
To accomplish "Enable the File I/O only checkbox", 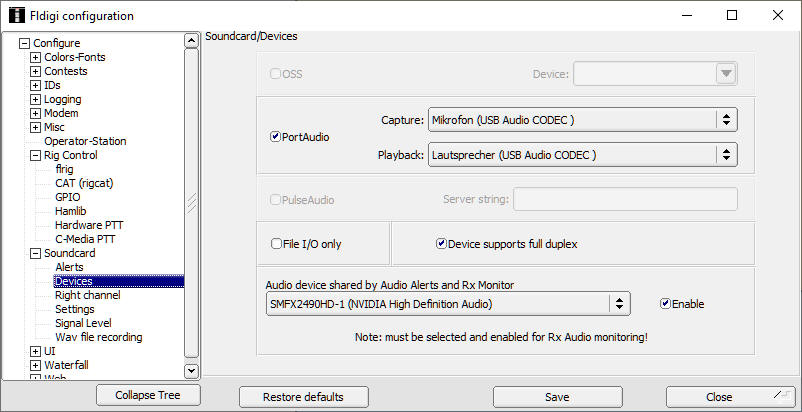I will point(277,243).
